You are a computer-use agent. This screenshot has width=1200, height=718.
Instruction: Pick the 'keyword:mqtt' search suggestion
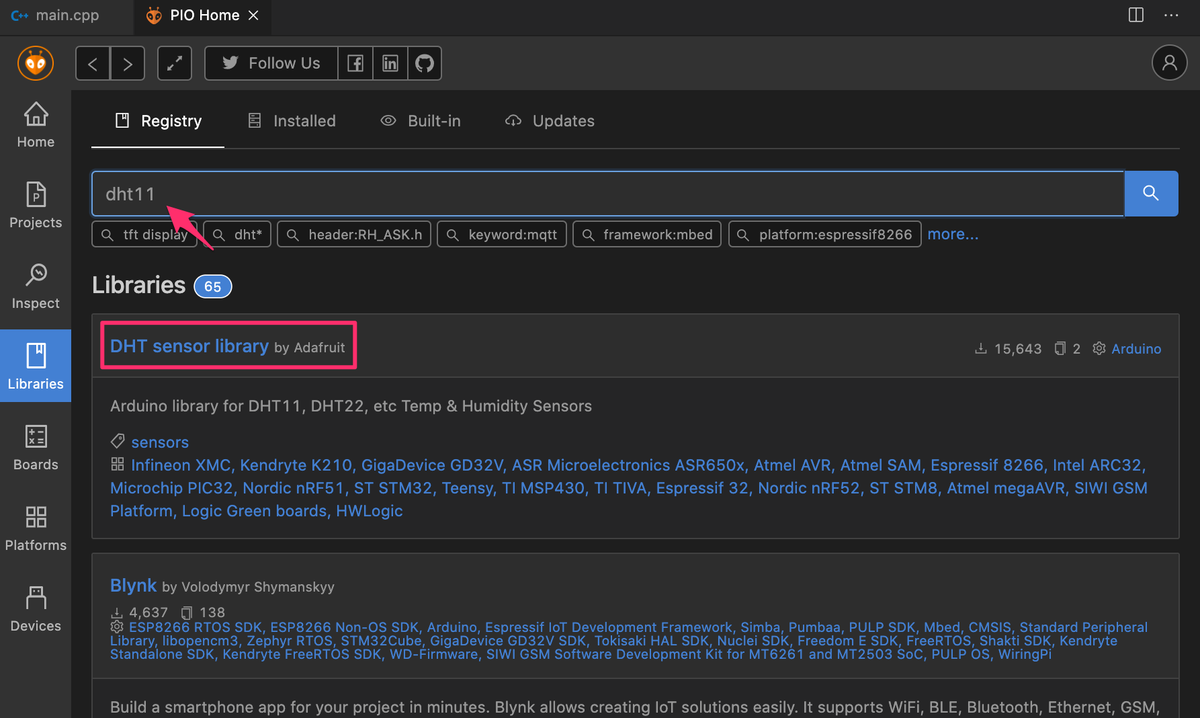(503, 235)
